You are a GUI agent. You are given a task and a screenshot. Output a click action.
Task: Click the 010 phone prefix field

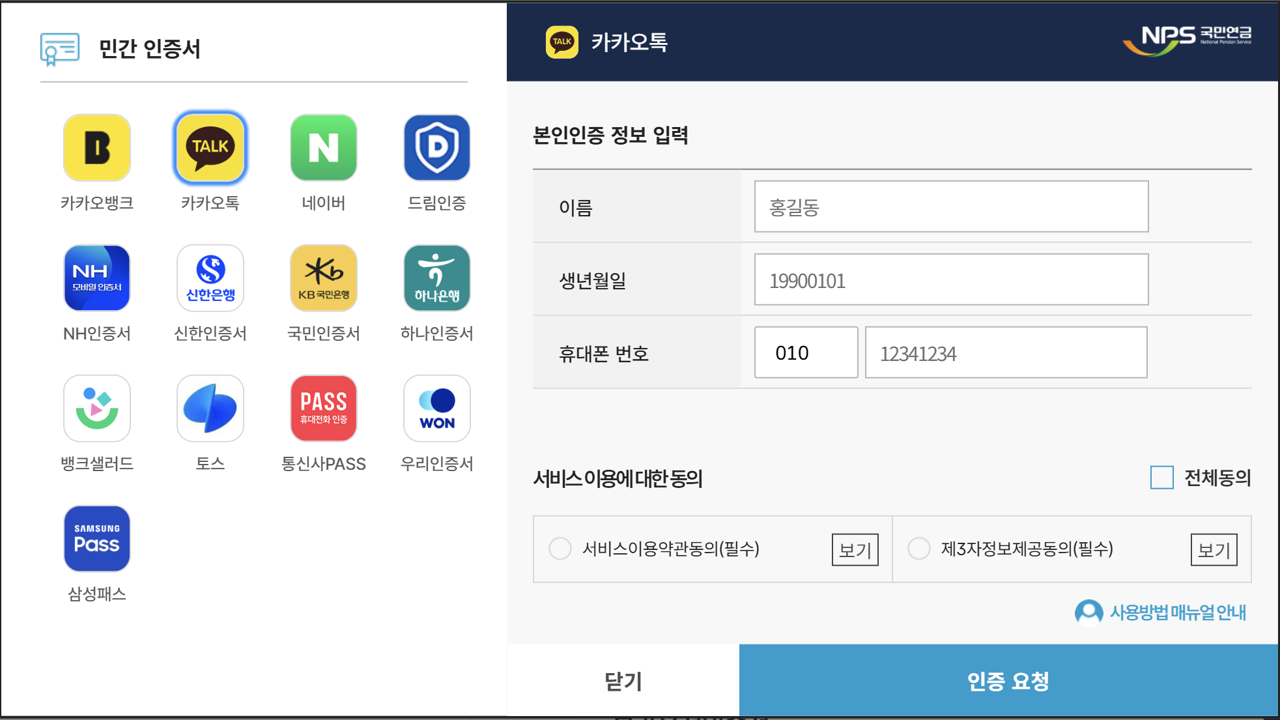point(806,352)
